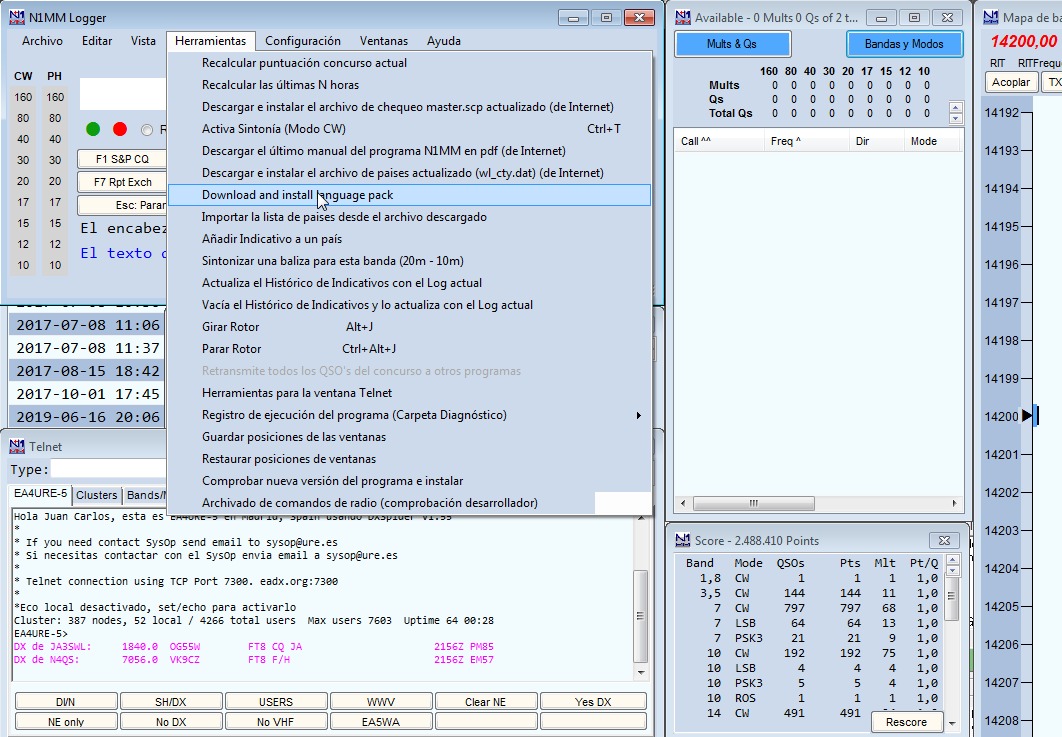Open the Archivo menu
The image size is (1062, 737).
[42, 41]
